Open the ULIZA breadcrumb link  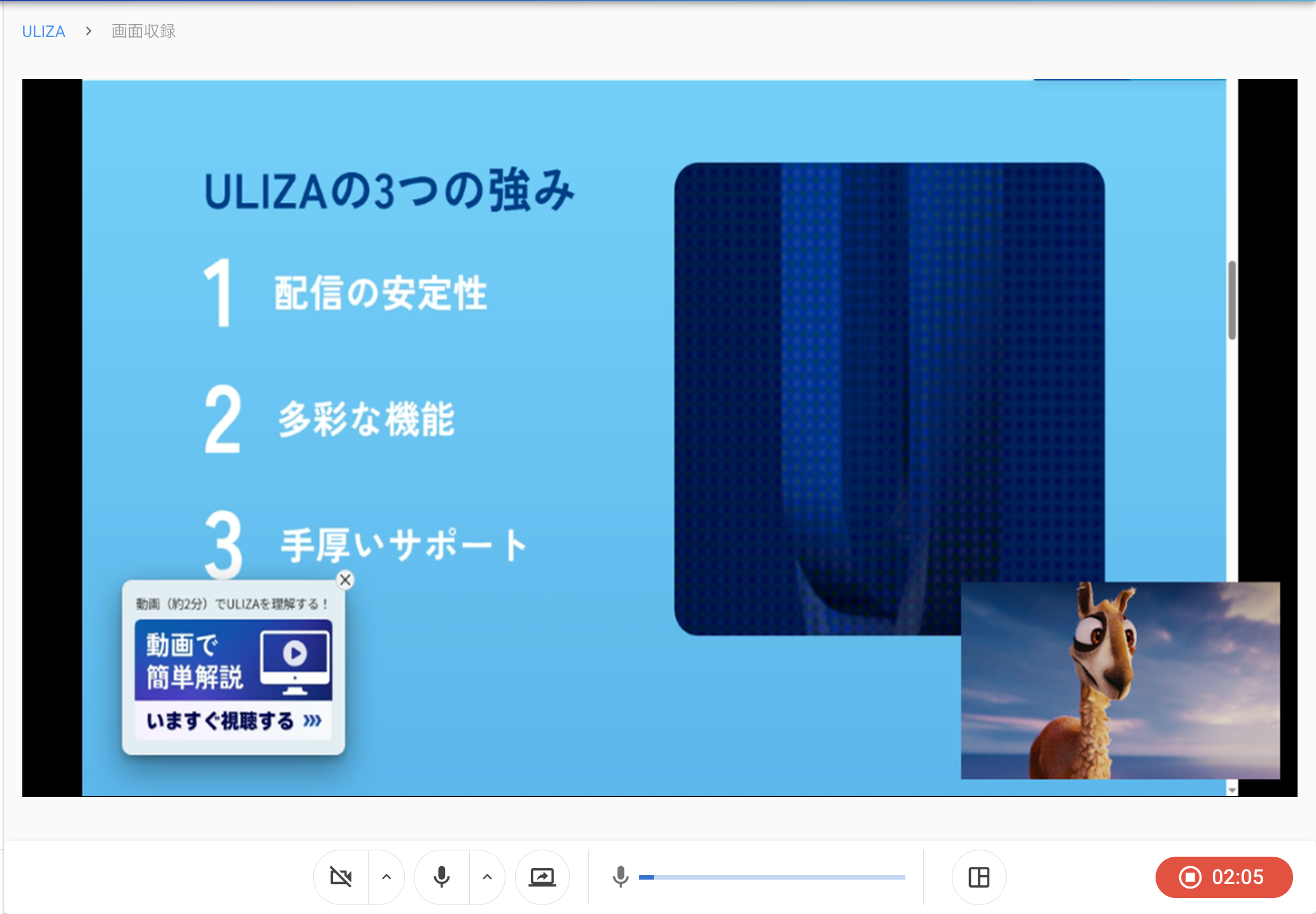[x=43, y=31]
